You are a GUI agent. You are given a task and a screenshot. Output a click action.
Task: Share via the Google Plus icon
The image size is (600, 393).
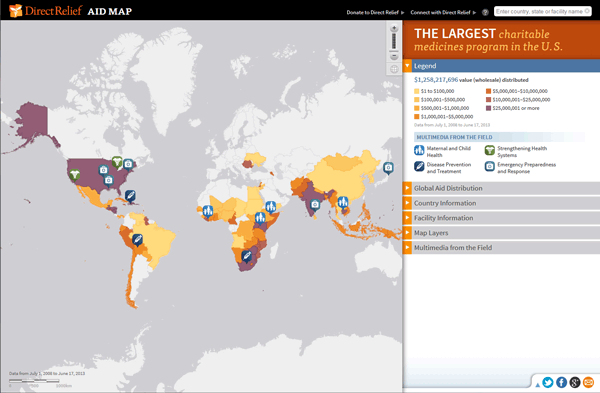(575, 382)
